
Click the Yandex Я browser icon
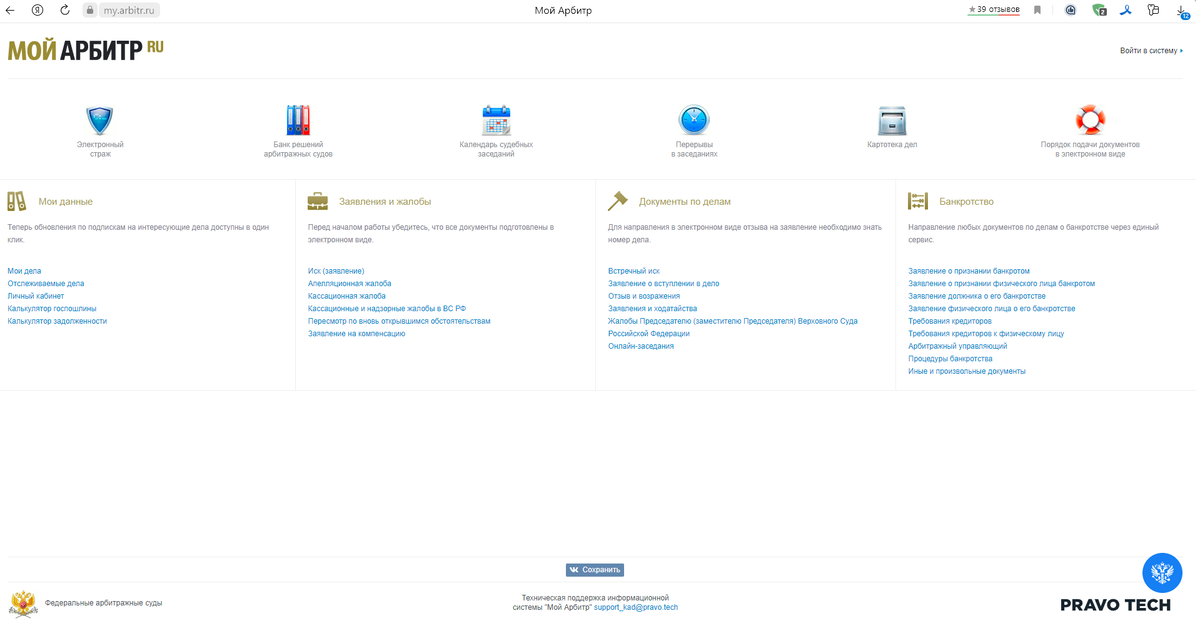click(38, 10)
